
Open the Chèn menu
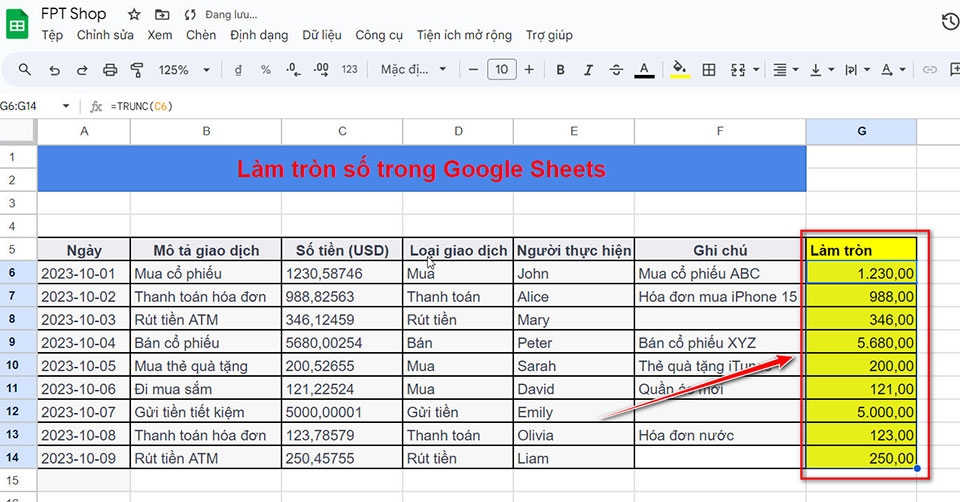click(x=201, y=36)
